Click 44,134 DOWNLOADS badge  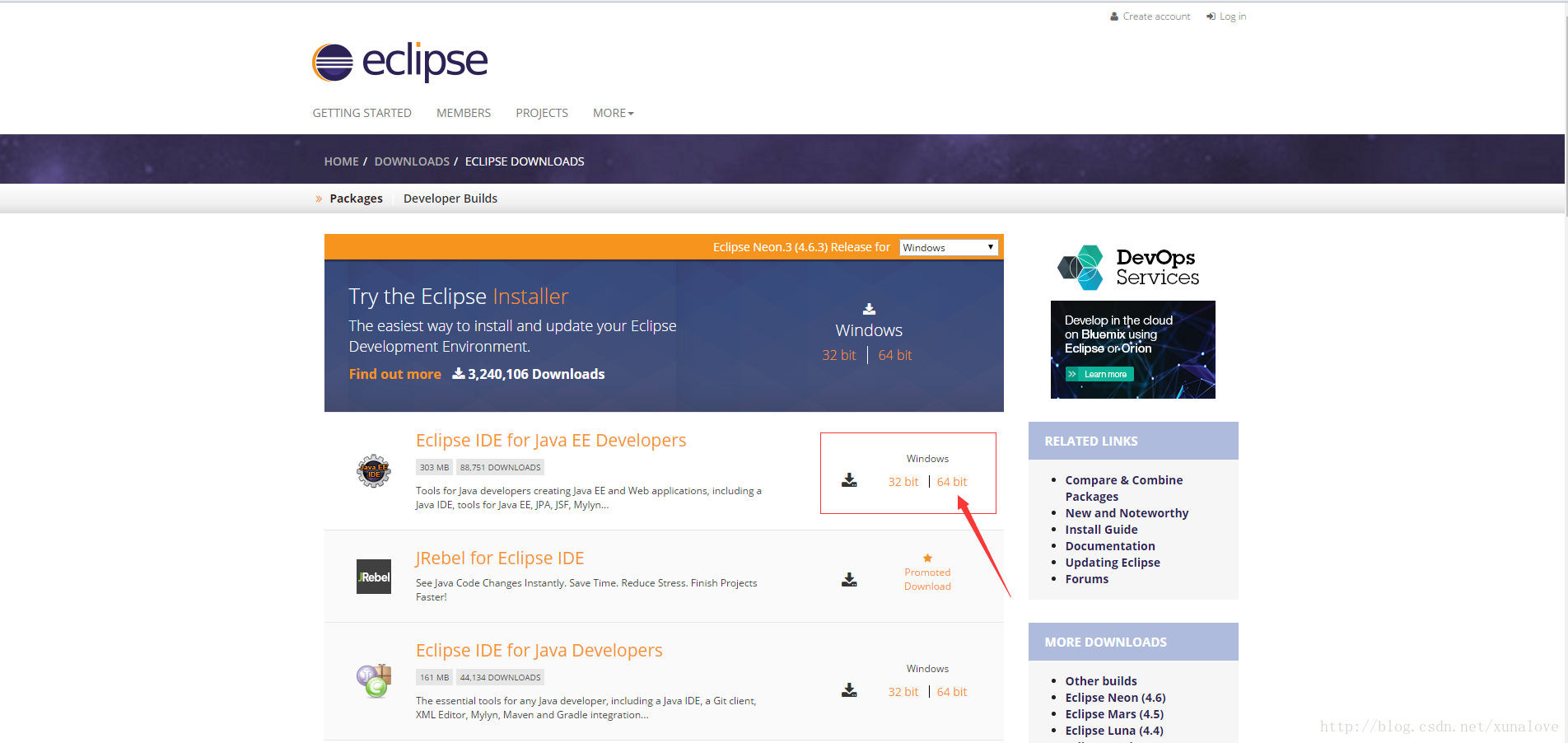point(501,677)
